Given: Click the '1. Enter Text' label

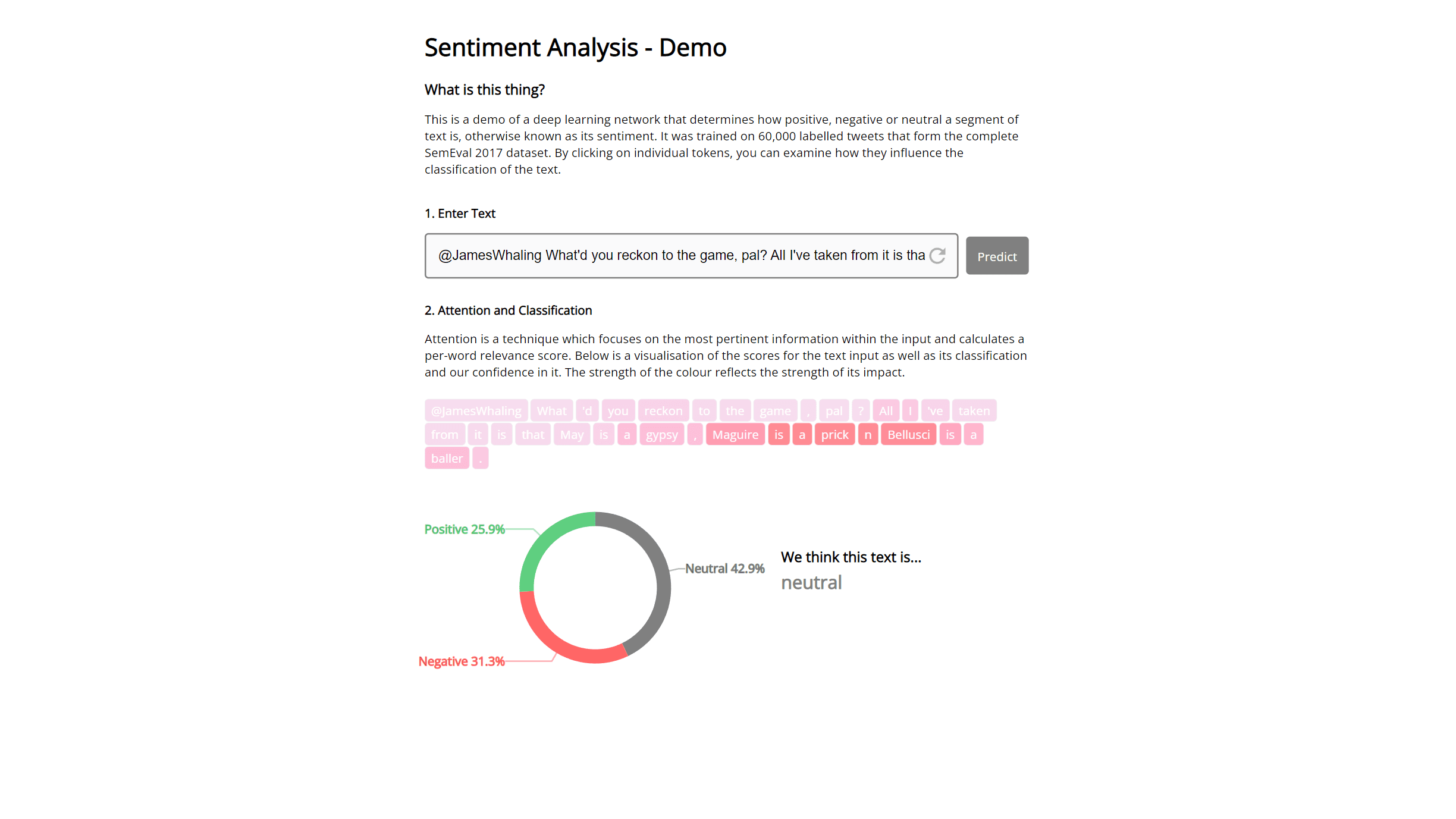Looking at the screenshot, I should 460,213.
